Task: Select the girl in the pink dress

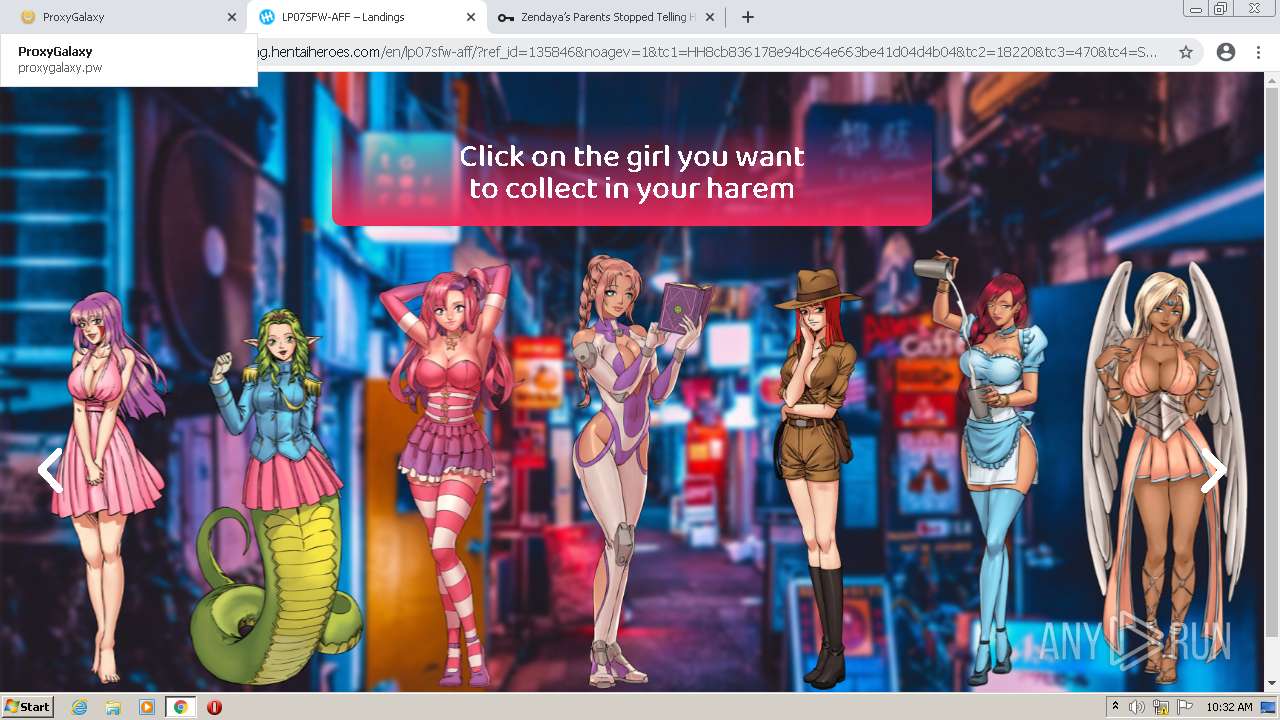Action: pos(110,485)
